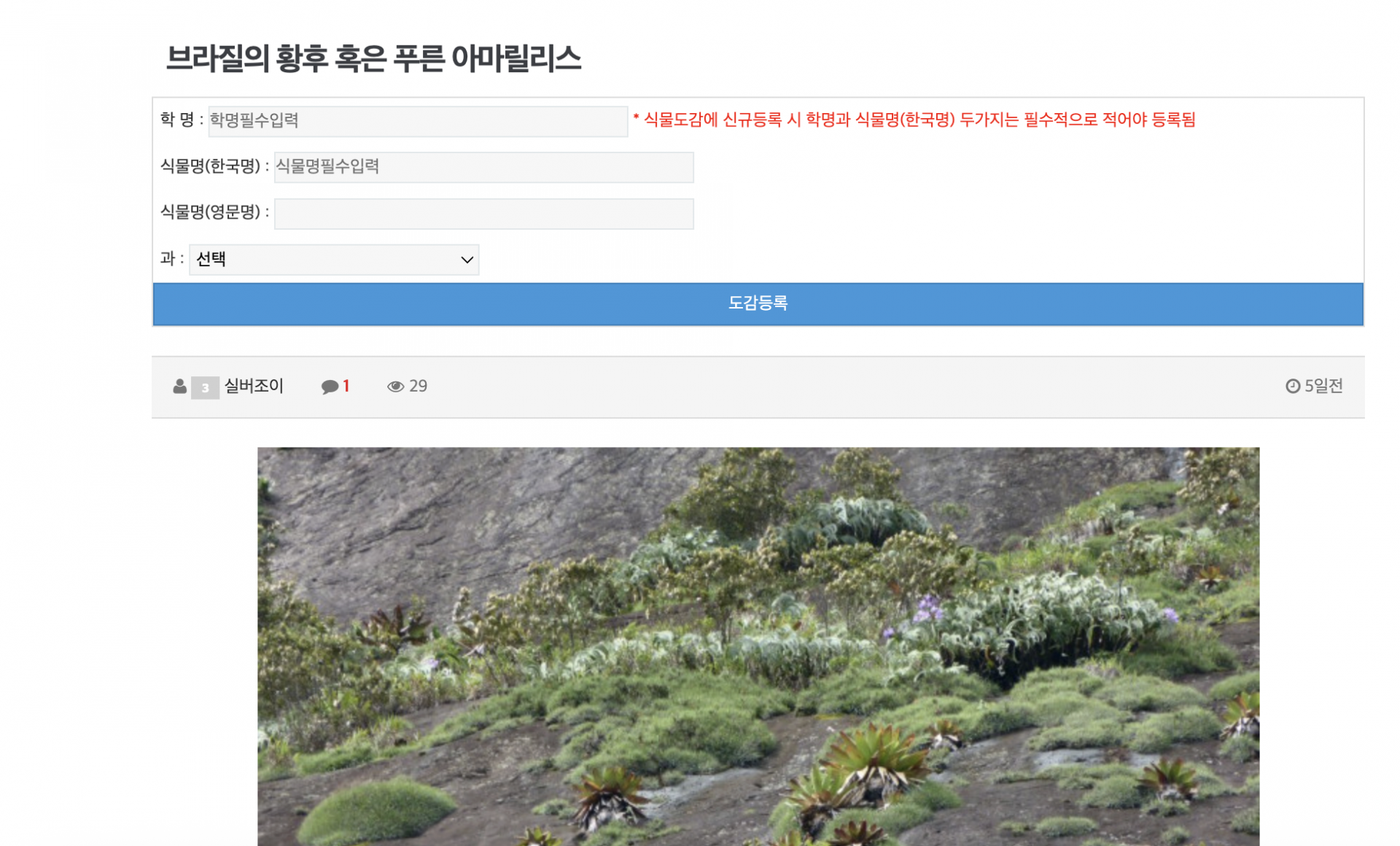Click the 5일전 posted time text
The width and height of the screenshot is (1400, 846).
coord(1323,386)
